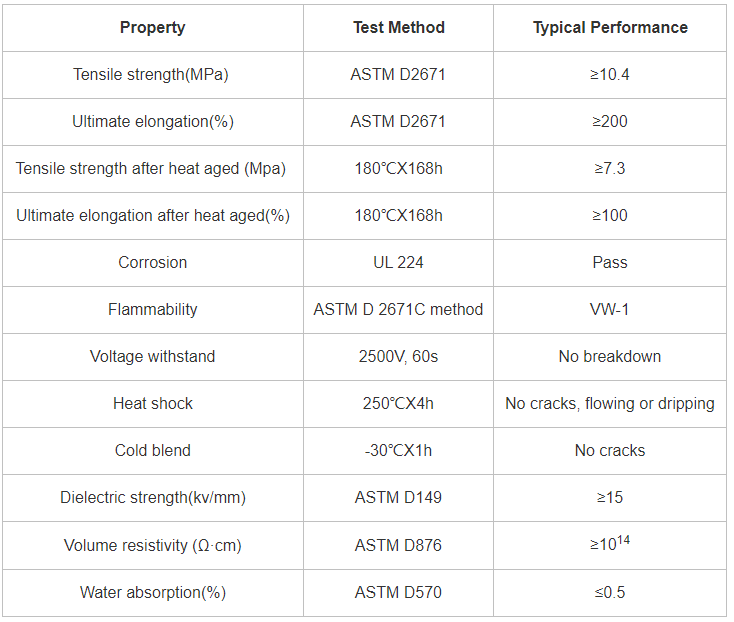Select the Water absorption(%) cell
The height and width of the screenshot is (622, 734).
(153, 593)
